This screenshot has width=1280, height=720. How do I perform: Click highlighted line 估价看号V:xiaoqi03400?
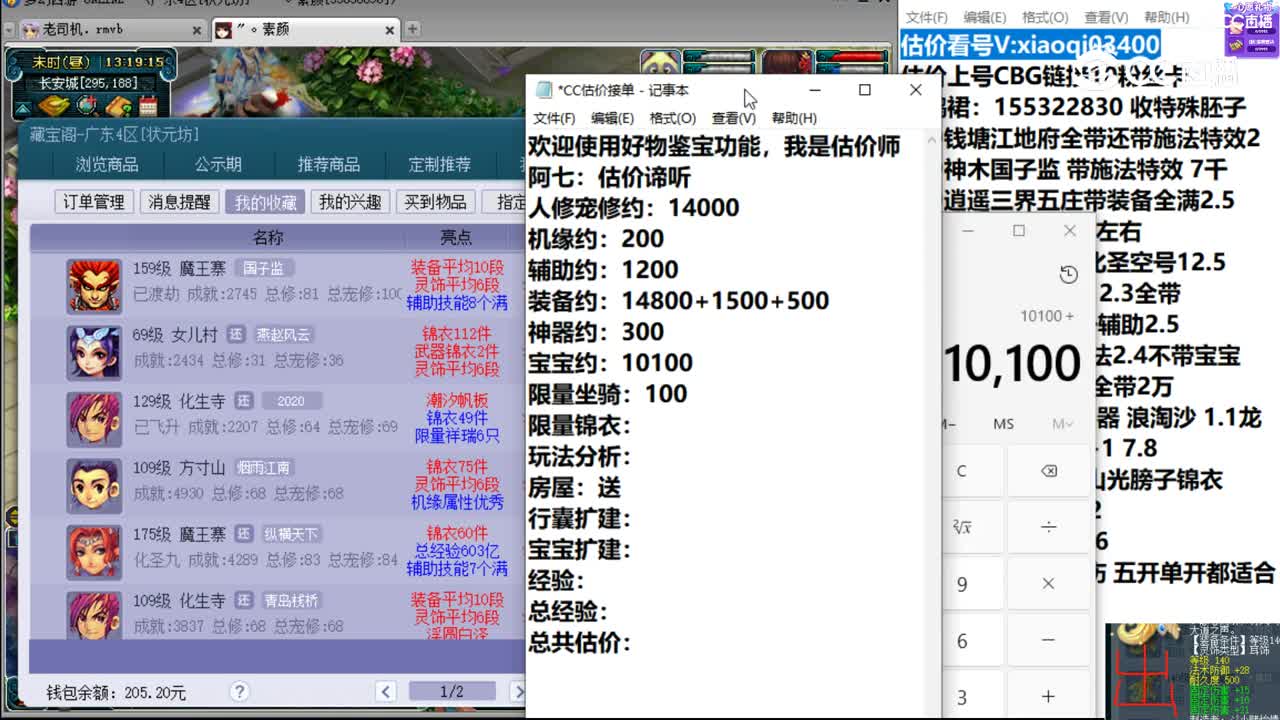tap(1030, 45)
